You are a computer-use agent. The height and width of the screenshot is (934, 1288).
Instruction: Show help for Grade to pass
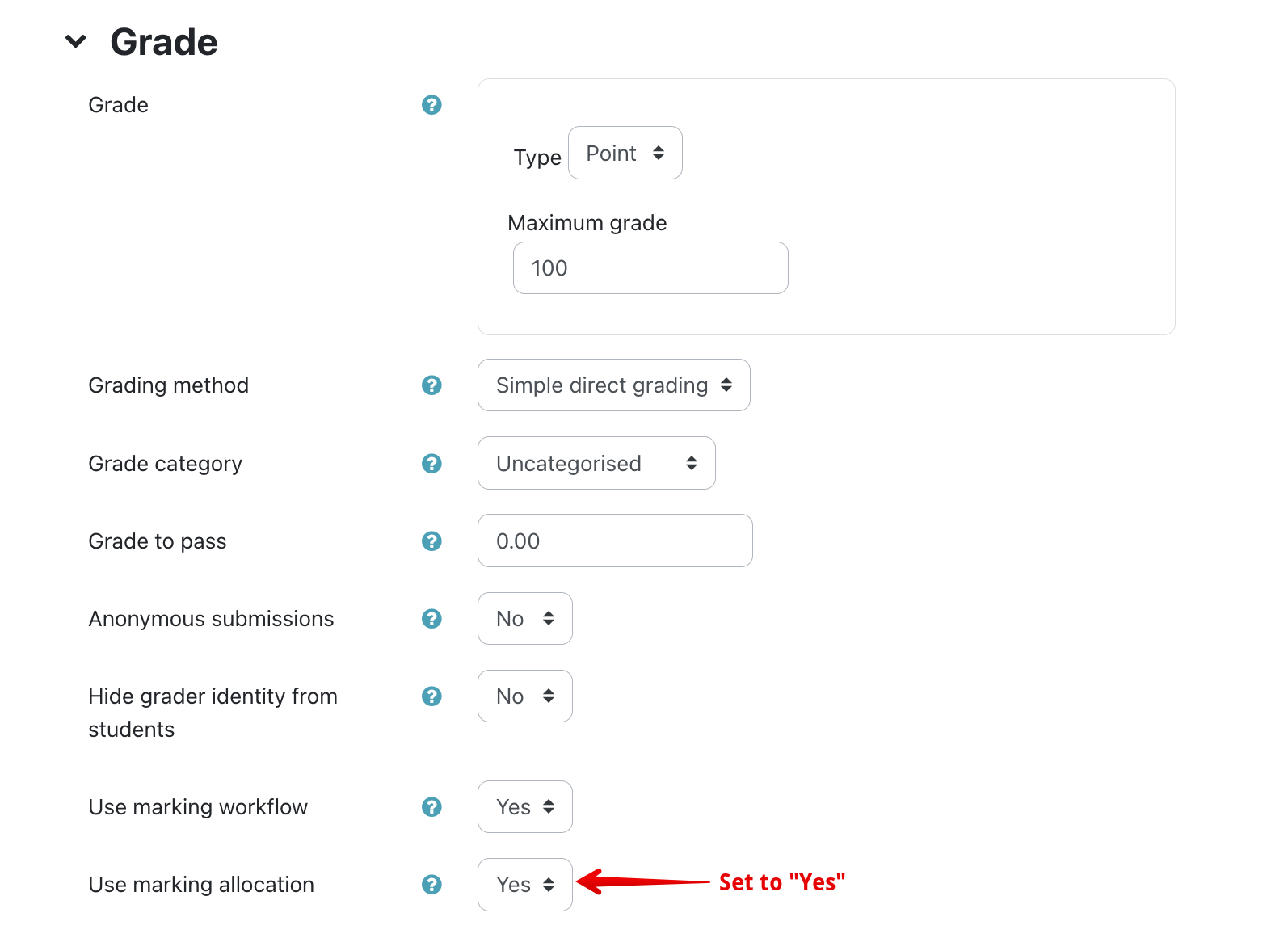(x=431, y=541)
